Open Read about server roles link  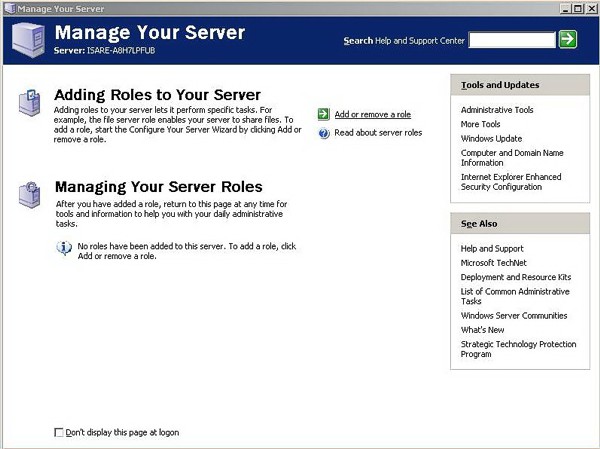tap(378, 132)
